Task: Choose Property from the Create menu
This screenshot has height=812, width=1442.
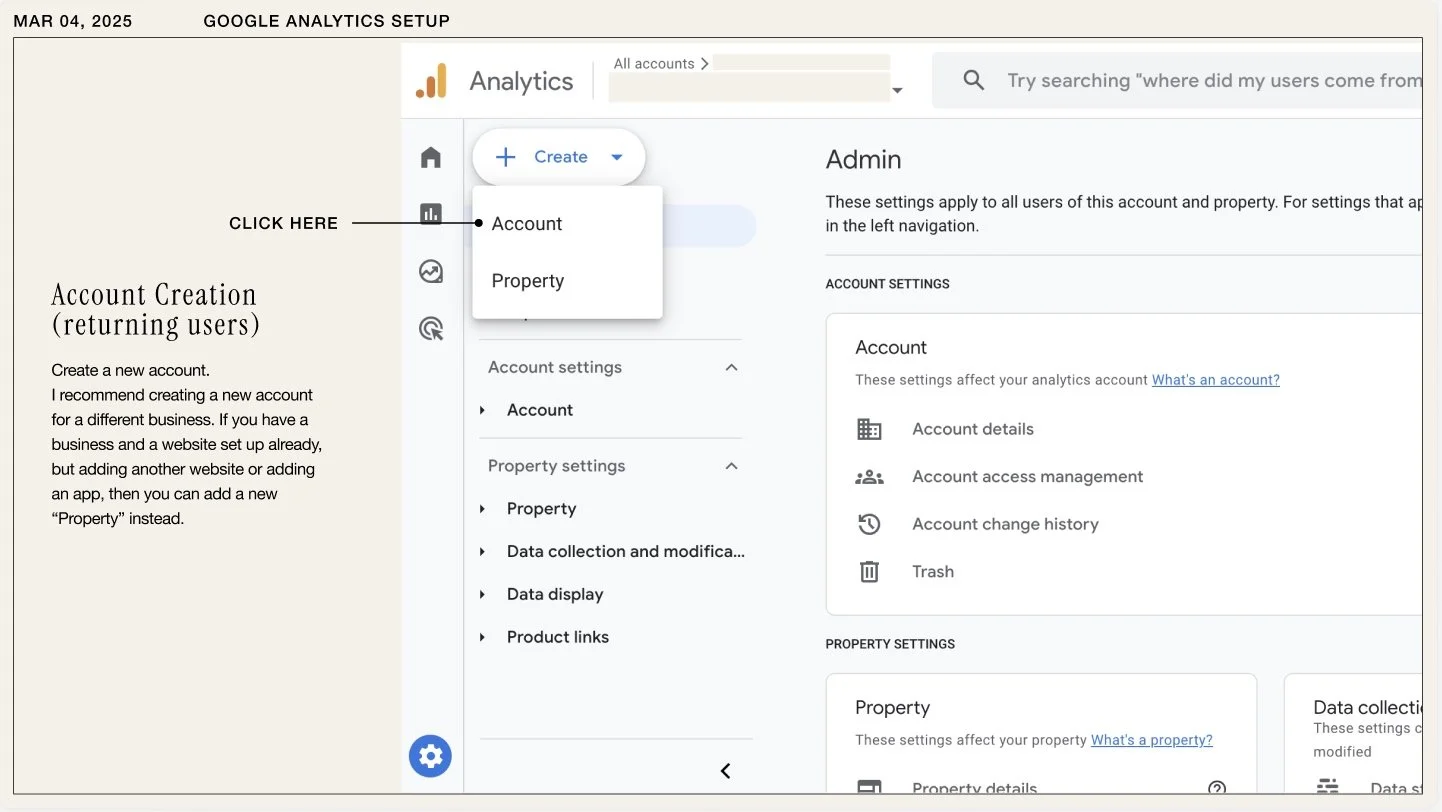Action: [567, 281]
